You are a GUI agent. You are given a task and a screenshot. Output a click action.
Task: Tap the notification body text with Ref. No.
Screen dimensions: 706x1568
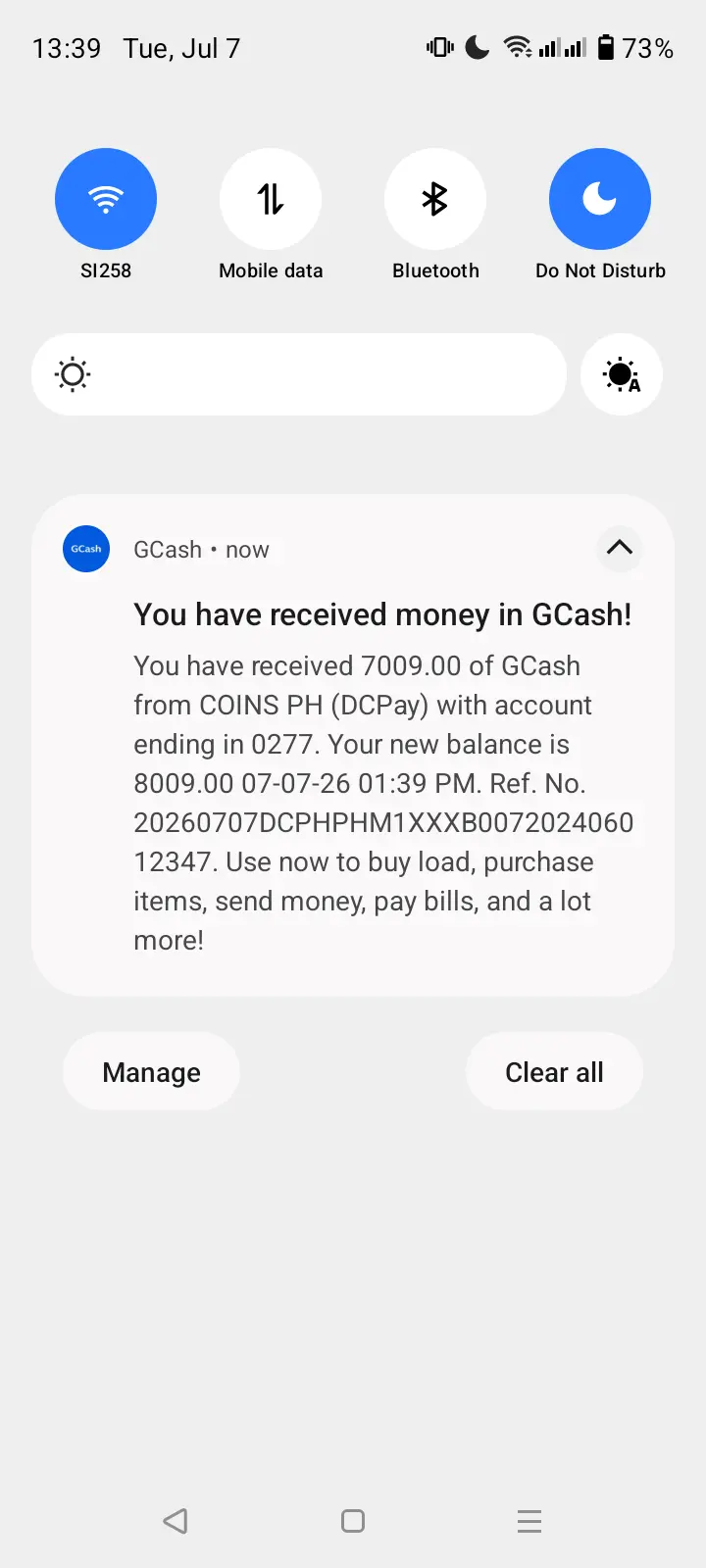click(x=383, y=803)
